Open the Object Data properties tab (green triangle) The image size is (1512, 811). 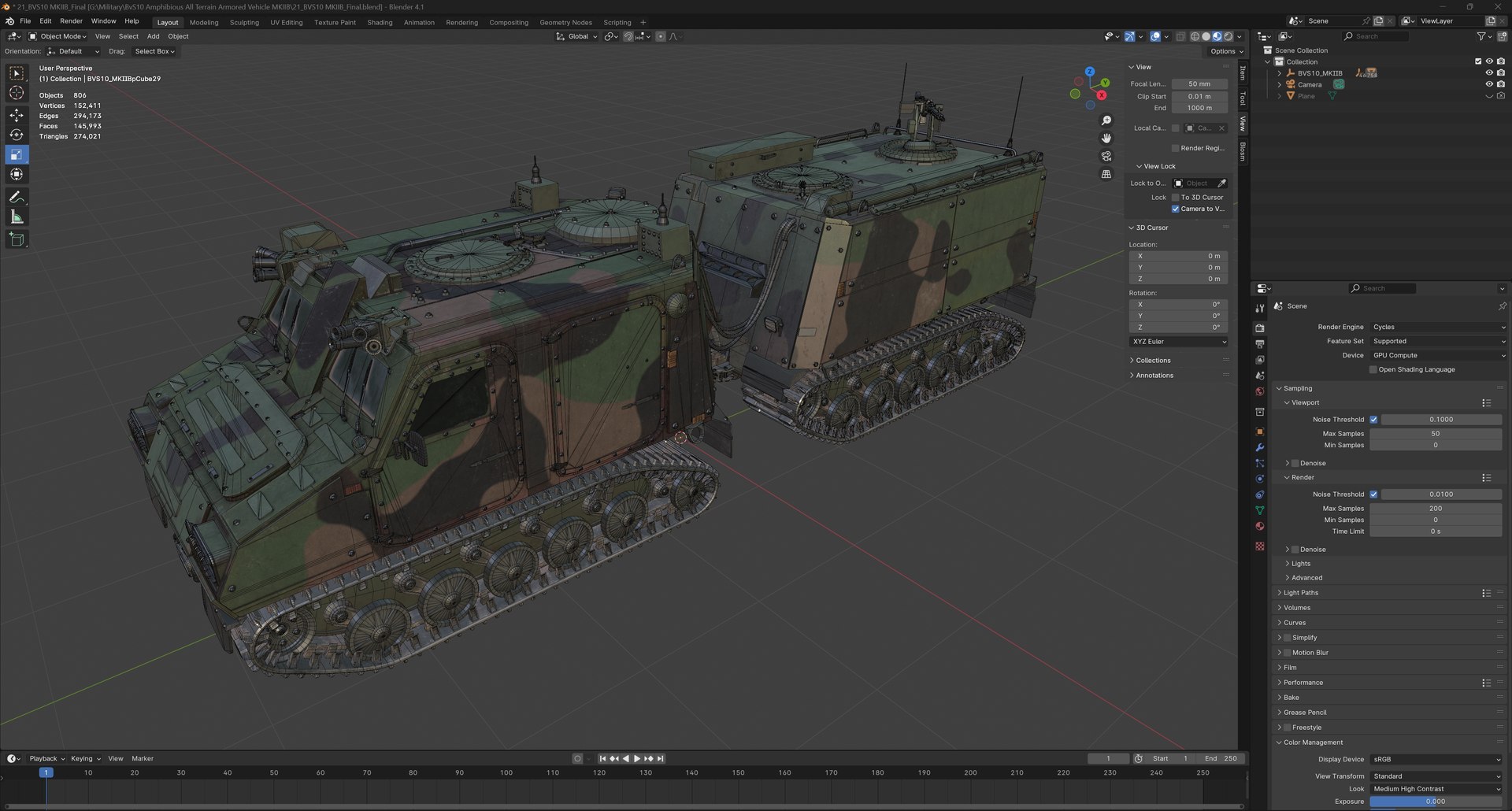(1260, 510)
